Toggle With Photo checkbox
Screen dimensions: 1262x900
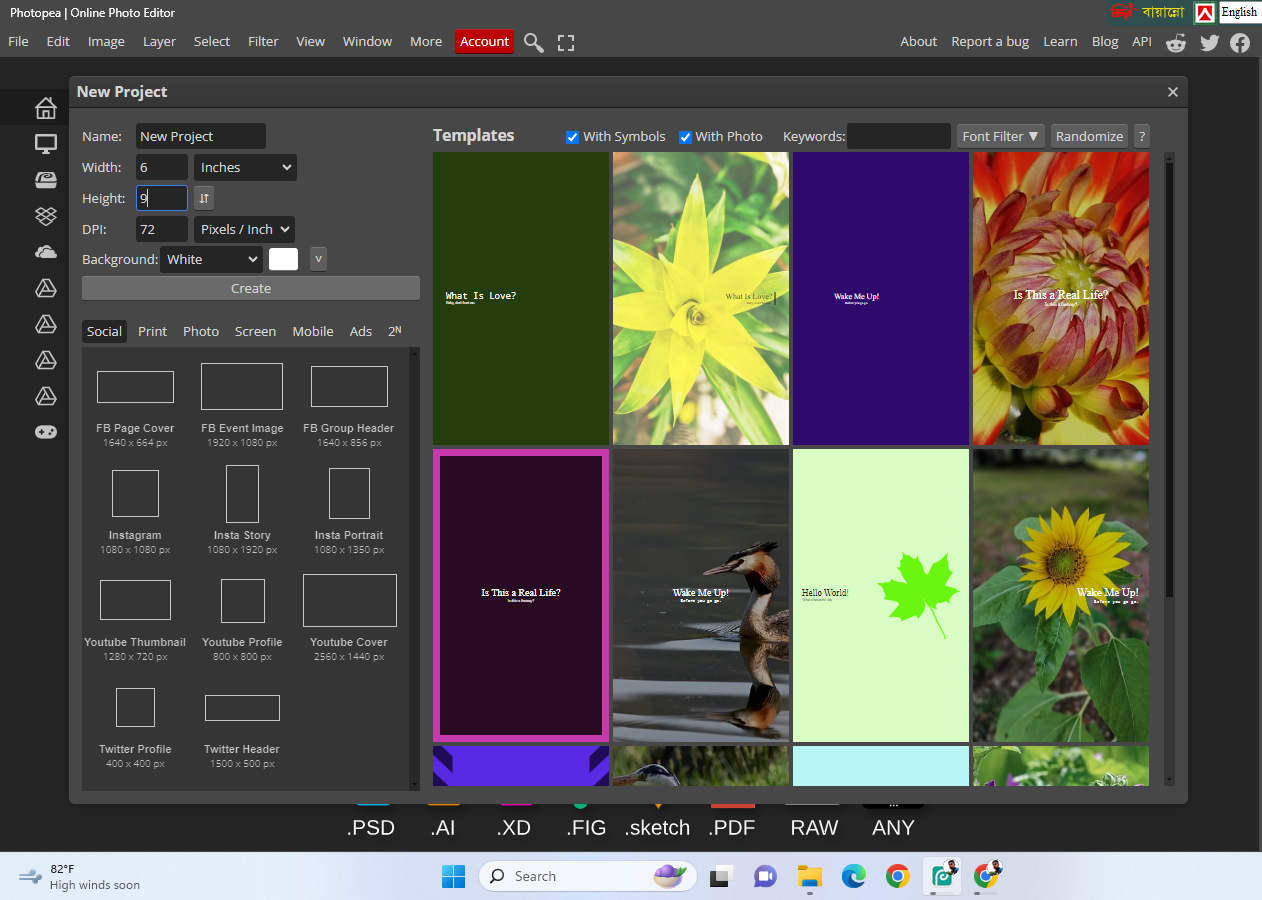tap(686, 137)
